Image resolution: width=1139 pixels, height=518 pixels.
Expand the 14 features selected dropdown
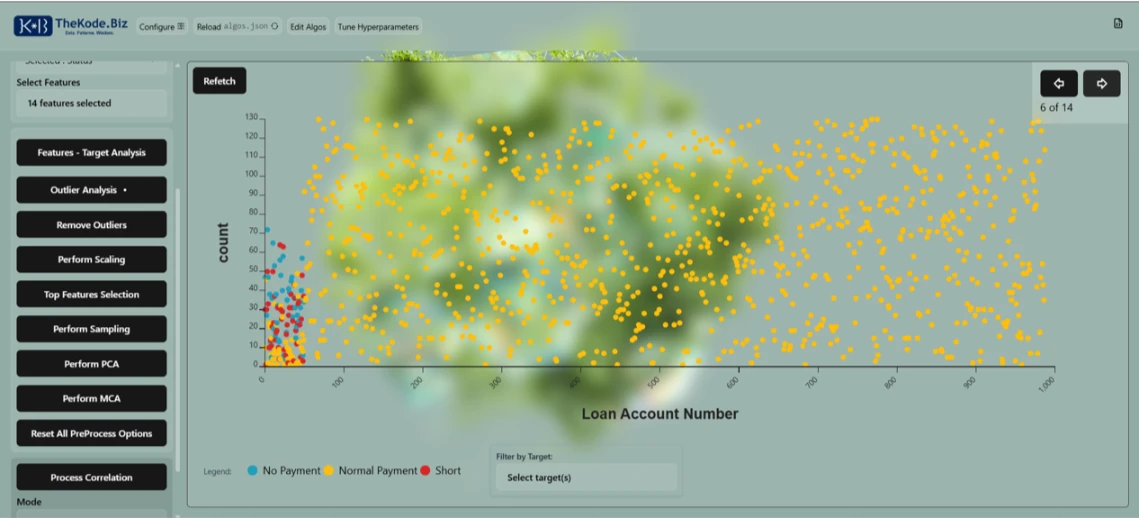[x=91, y=103]
